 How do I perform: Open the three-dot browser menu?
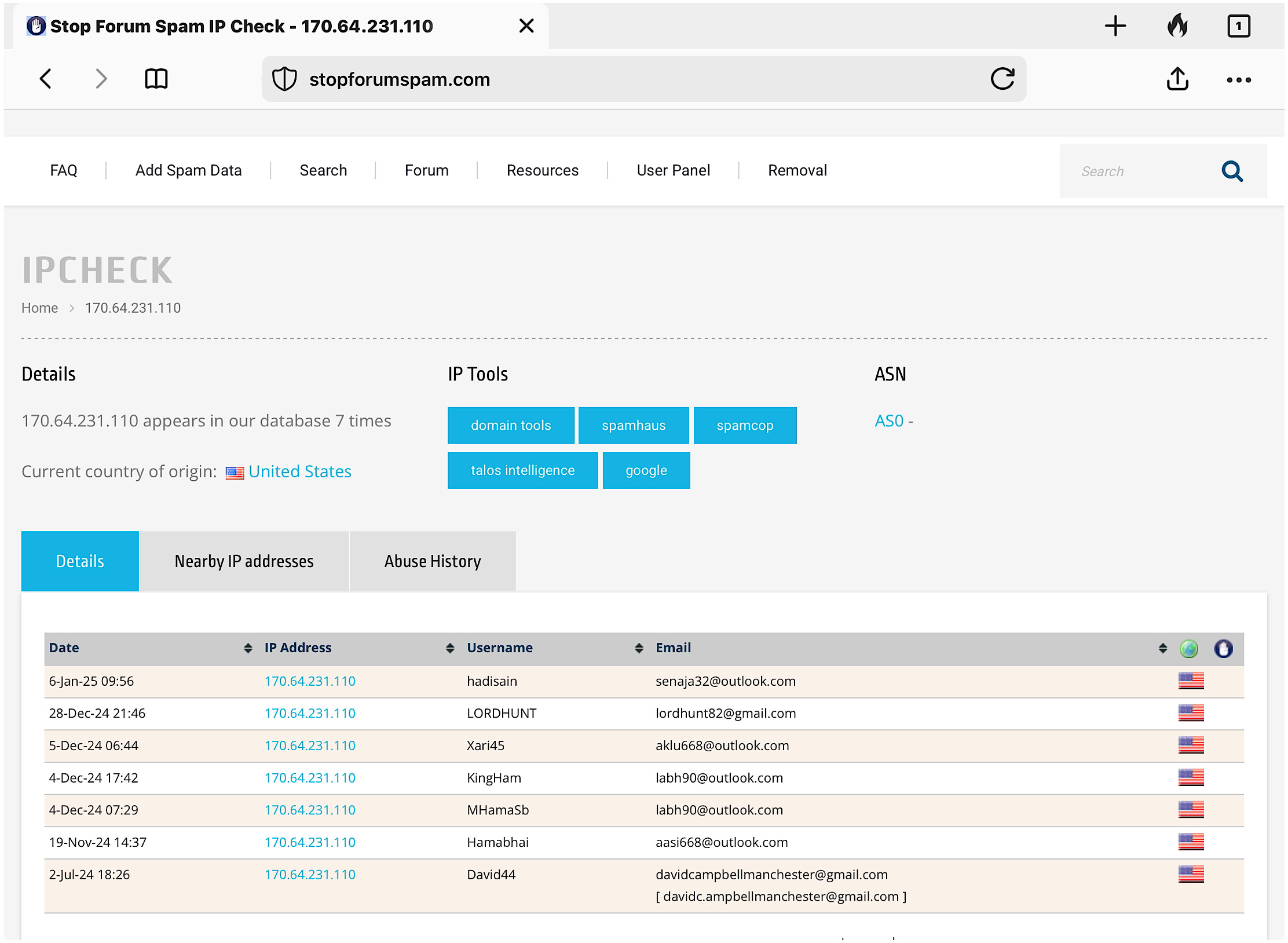coord(1239,80)
